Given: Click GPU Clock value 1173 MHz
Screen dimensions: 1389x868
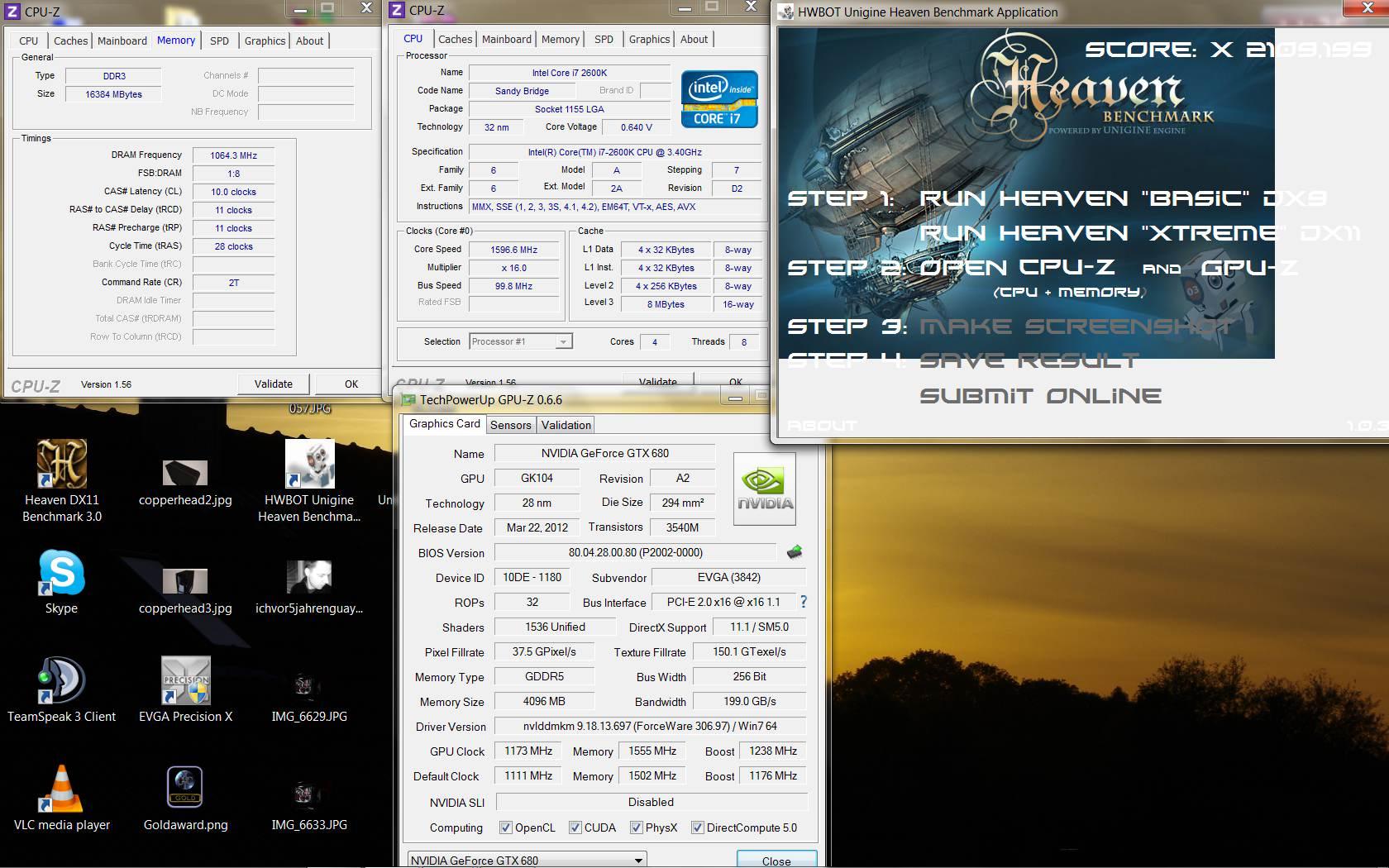Looking at the screenshot, I should (x=527, y=751).
